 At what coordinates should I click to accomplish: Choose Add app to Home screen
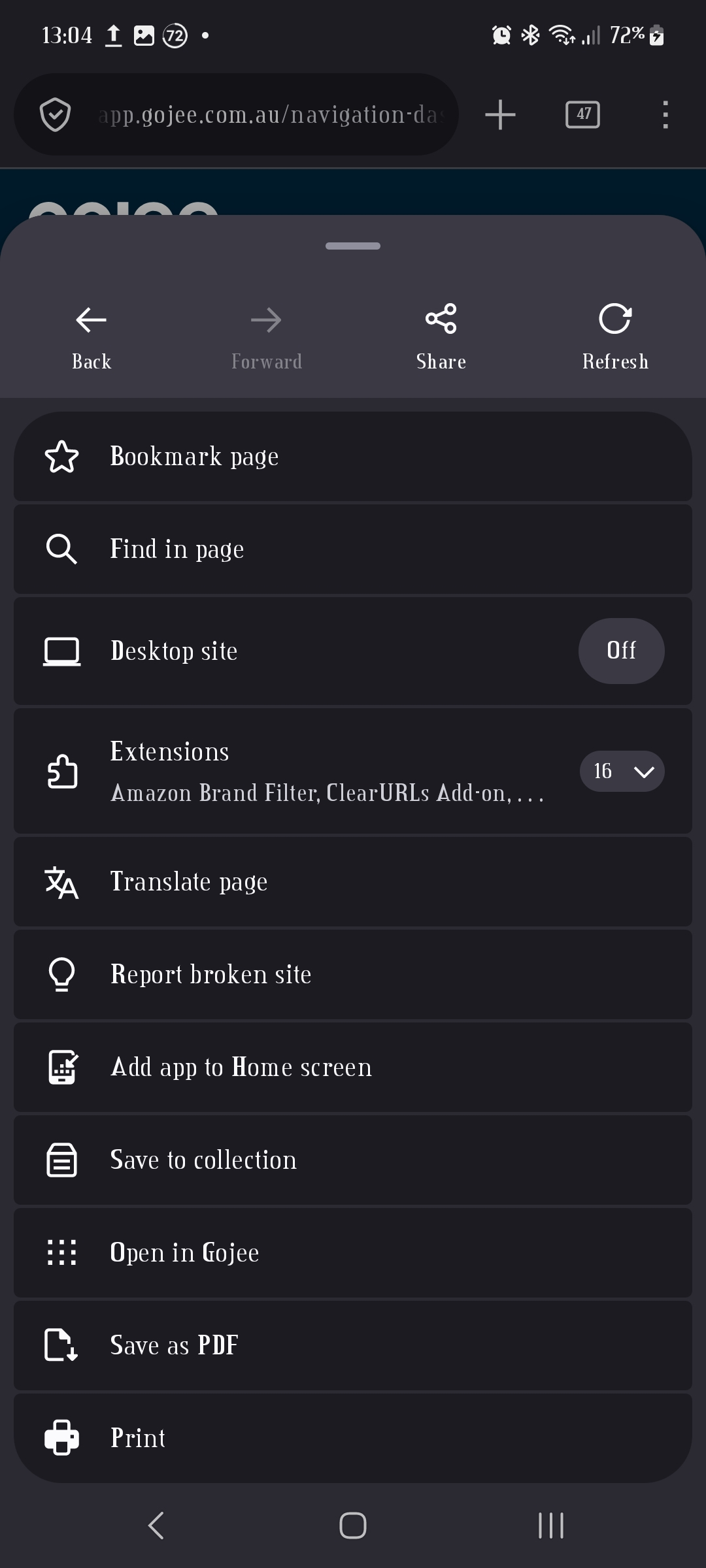(x=353, y=1068)
